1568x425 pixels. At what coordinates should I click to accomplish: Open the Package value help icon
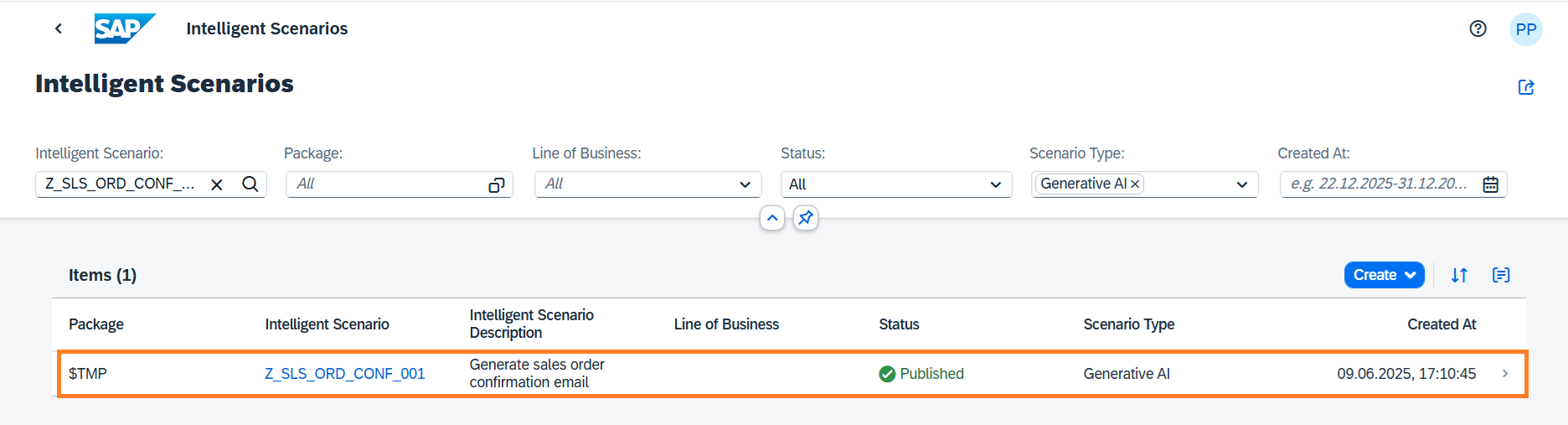(496, 184)
